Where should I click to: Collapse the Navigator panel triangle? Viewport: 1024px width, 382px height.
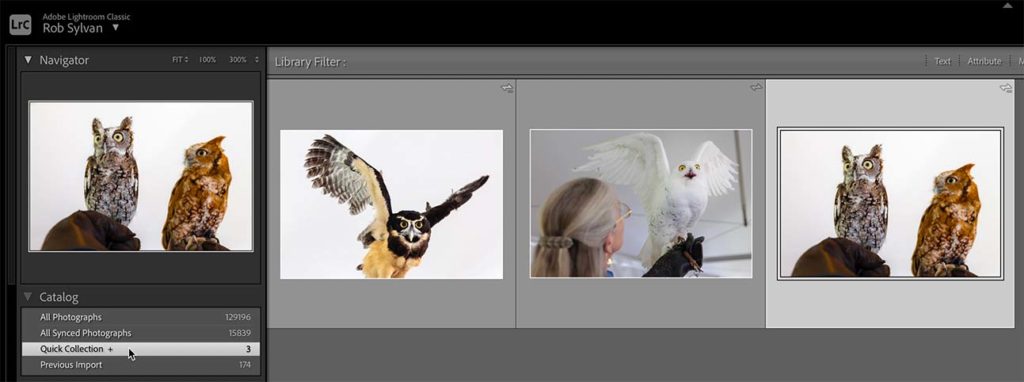(x=28, y=59)
